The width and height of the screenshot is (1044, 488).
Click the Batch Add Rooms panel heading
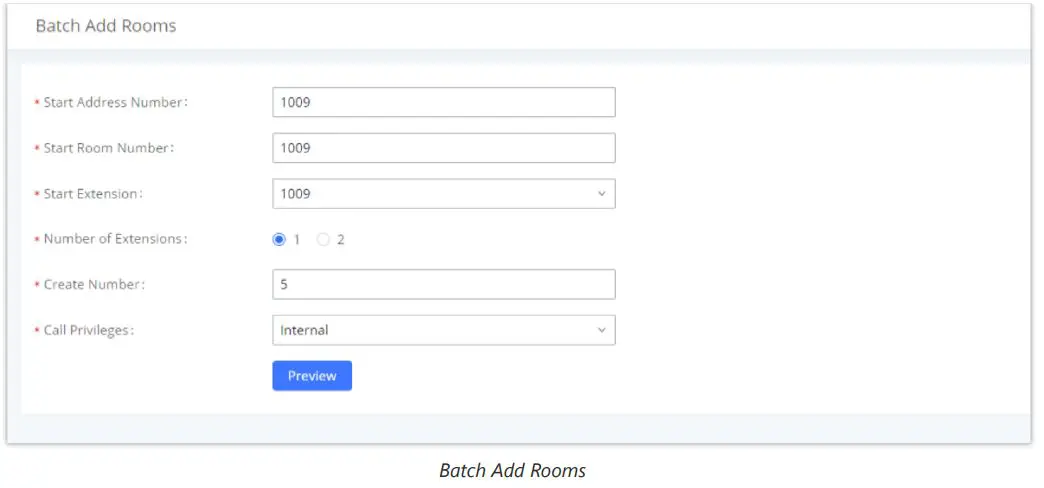(106, 26)
